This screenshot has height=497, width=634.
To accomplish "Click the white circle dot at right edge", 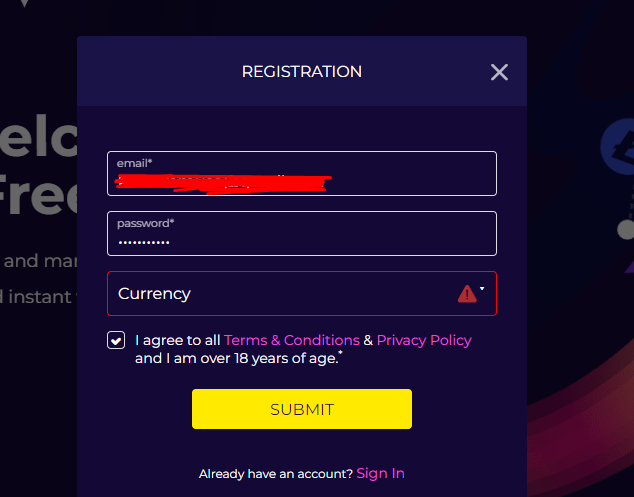I will [626, 230].
